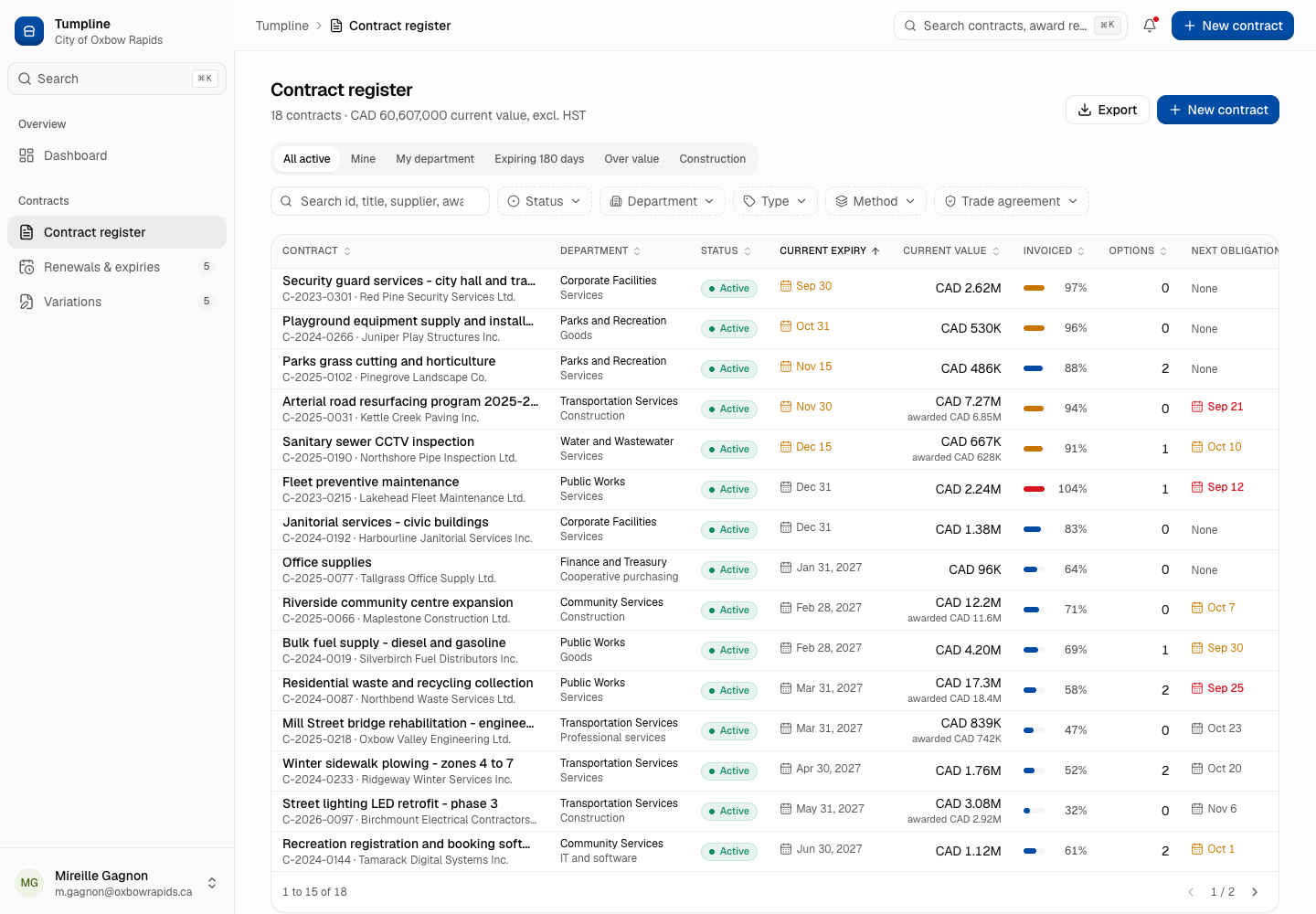The height and width of the screenshot is (914, 1316).
Task: Click the layers icon on Method filter
Action: pos(842,201)
